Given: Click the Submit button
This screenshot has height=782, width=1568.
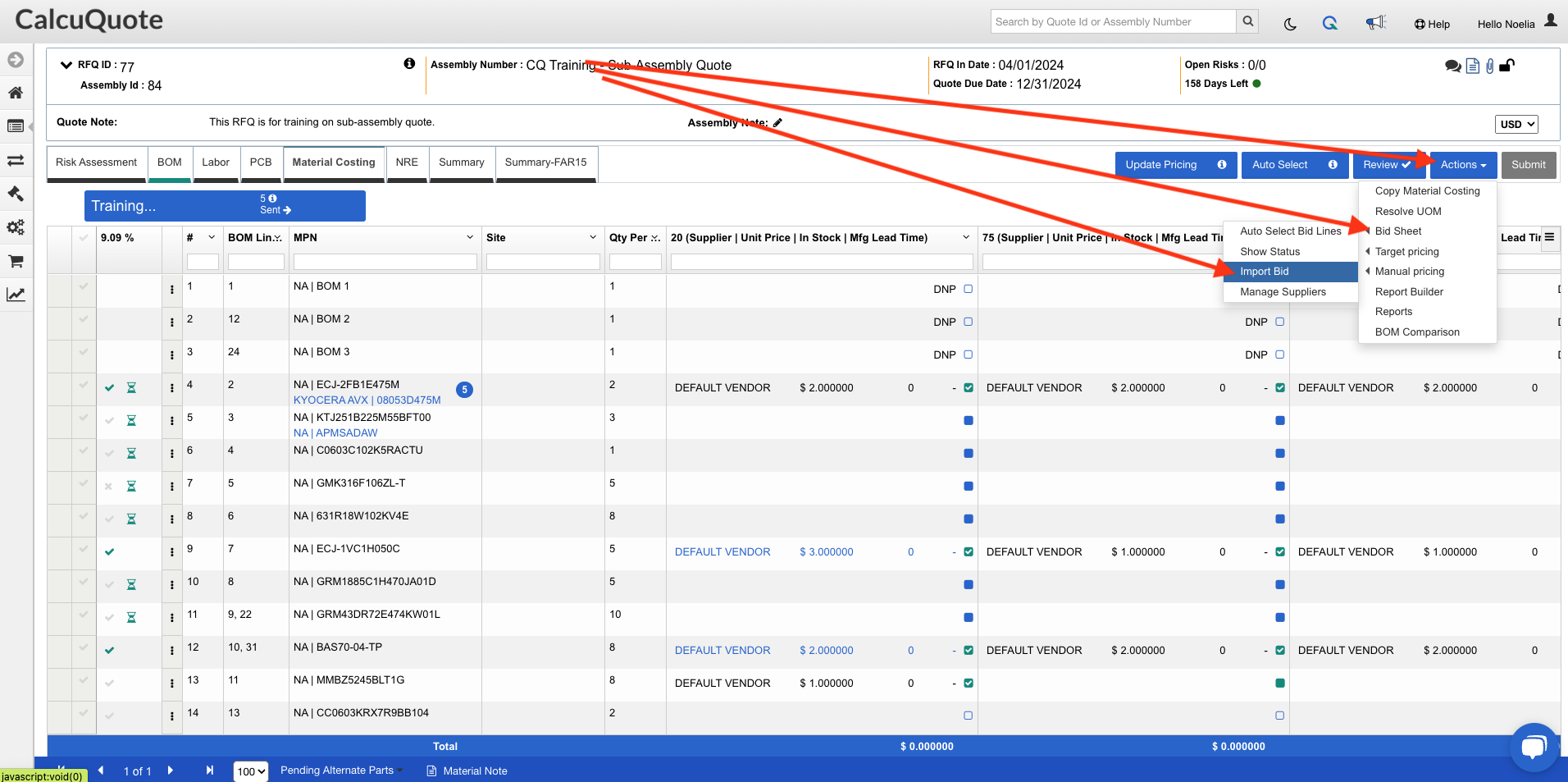Looking at the screenshot, I should pyautogui.click(x=1529, y=165).
